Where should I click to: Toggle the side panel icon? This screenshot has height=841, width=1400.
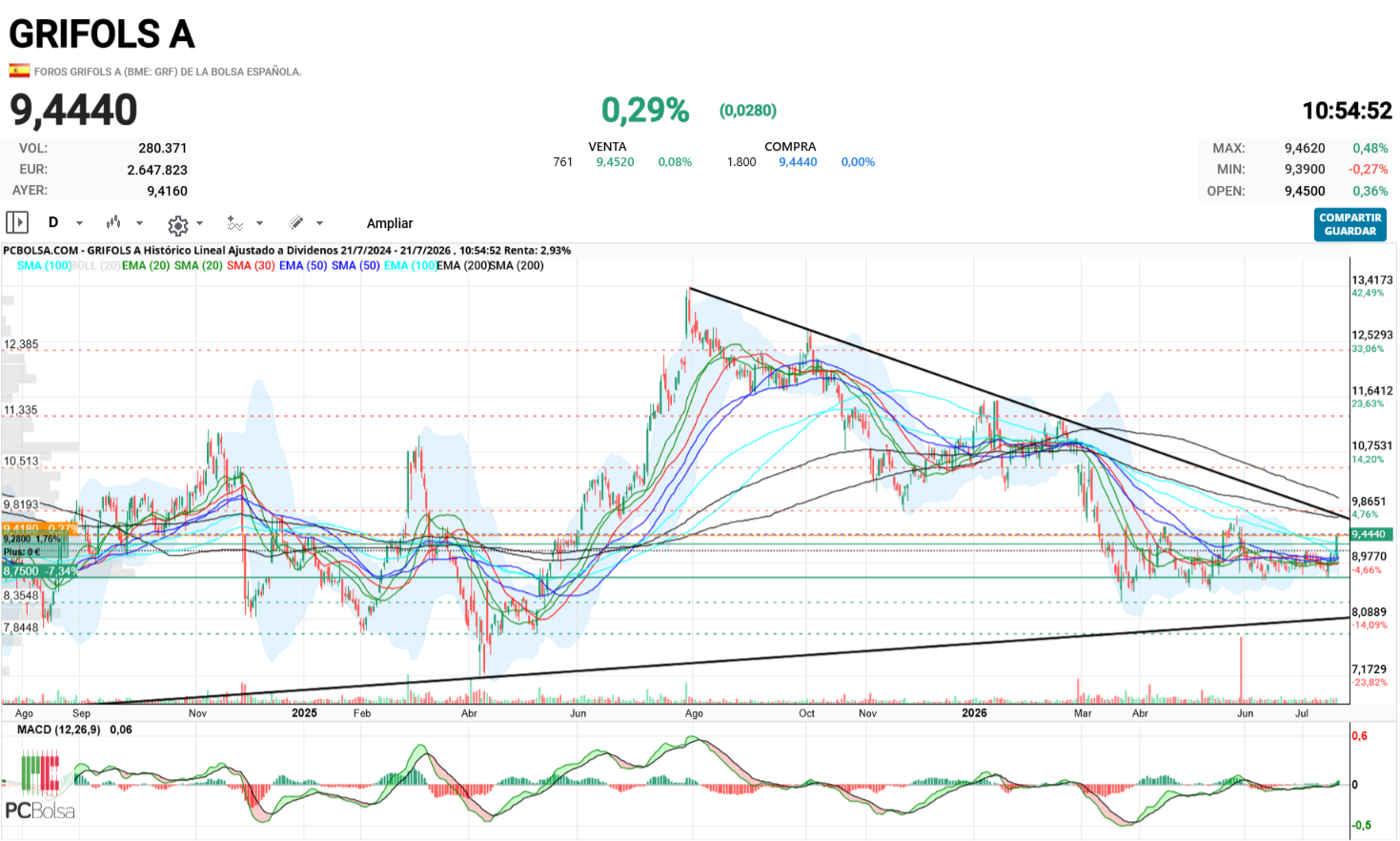pos(17,222)
